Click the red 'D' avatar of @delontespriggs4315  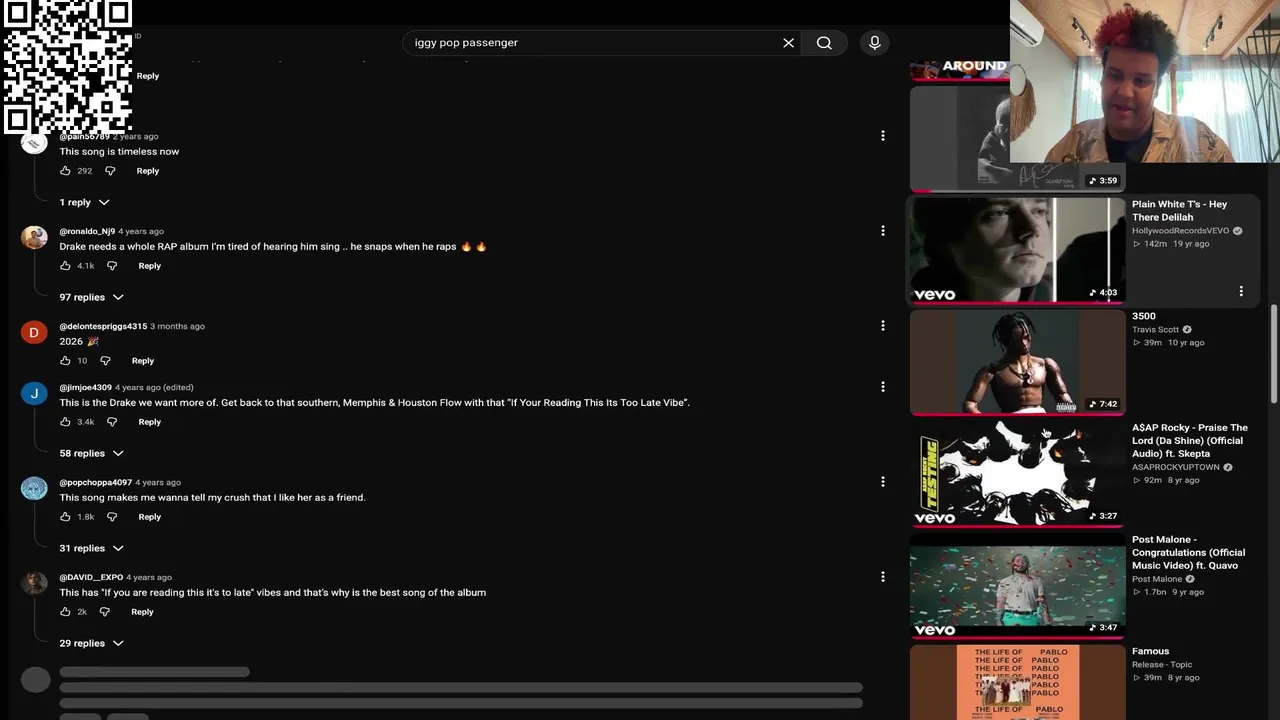click(35, 333)
